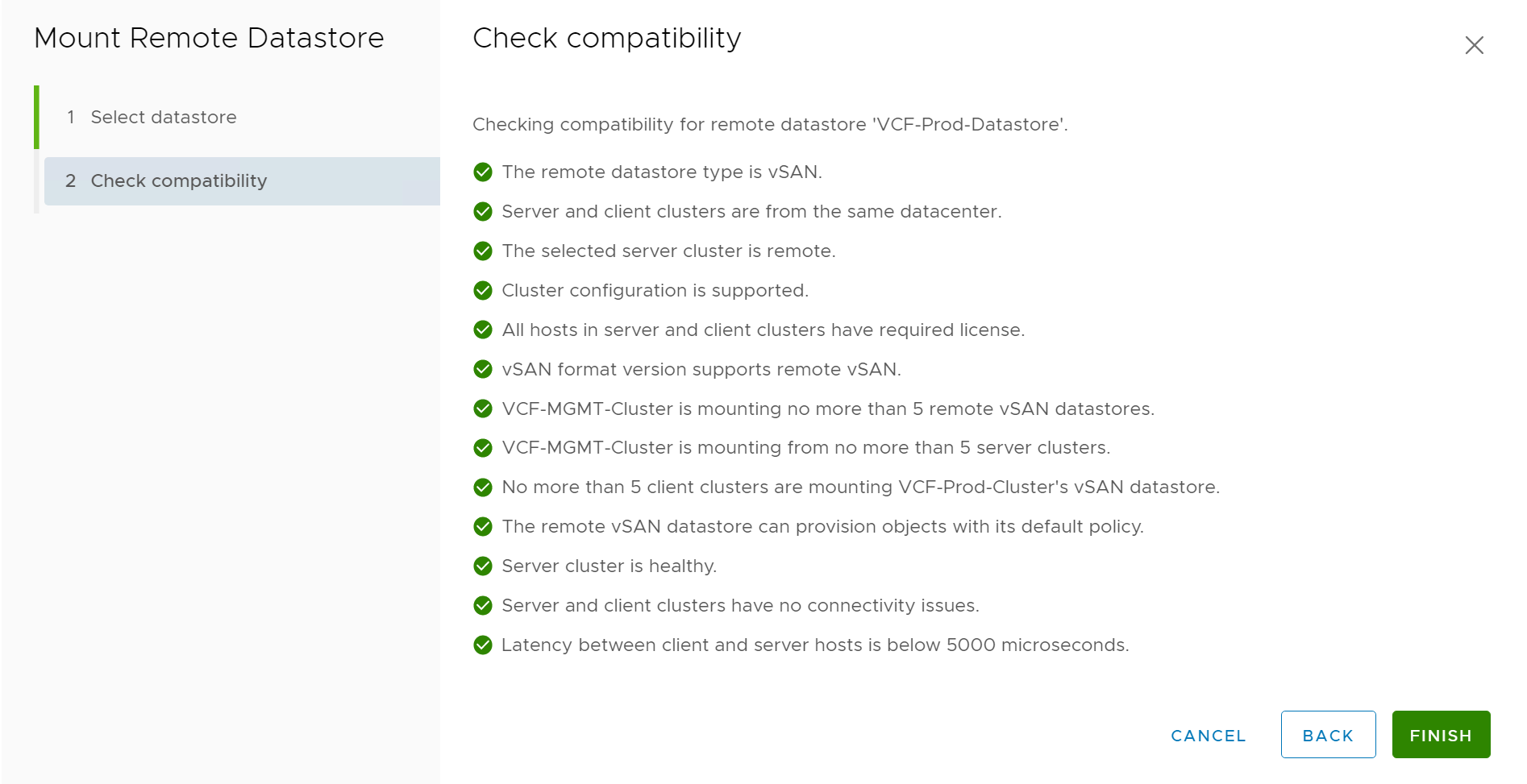Close the dialog with the X icon
This screenshot has height=784, width=1527.
(1475, 45)
